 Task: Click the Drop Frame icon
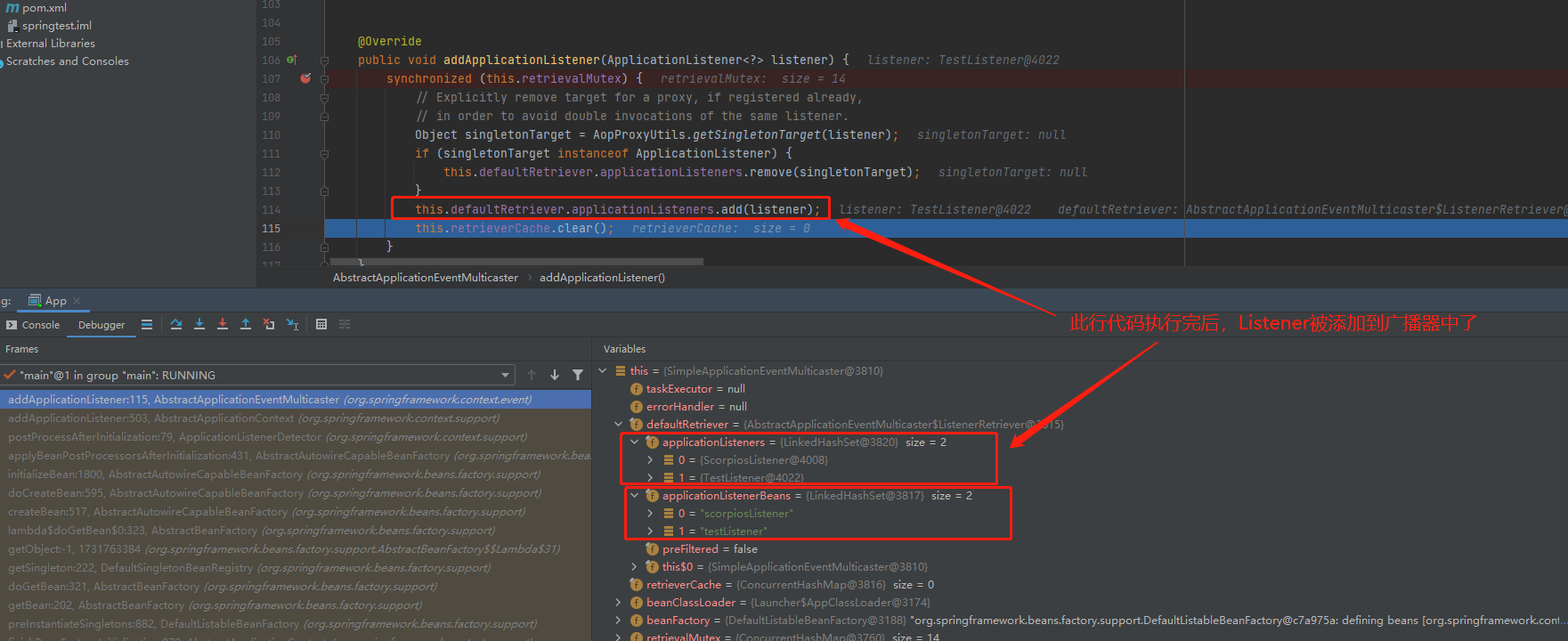point(269,325)
